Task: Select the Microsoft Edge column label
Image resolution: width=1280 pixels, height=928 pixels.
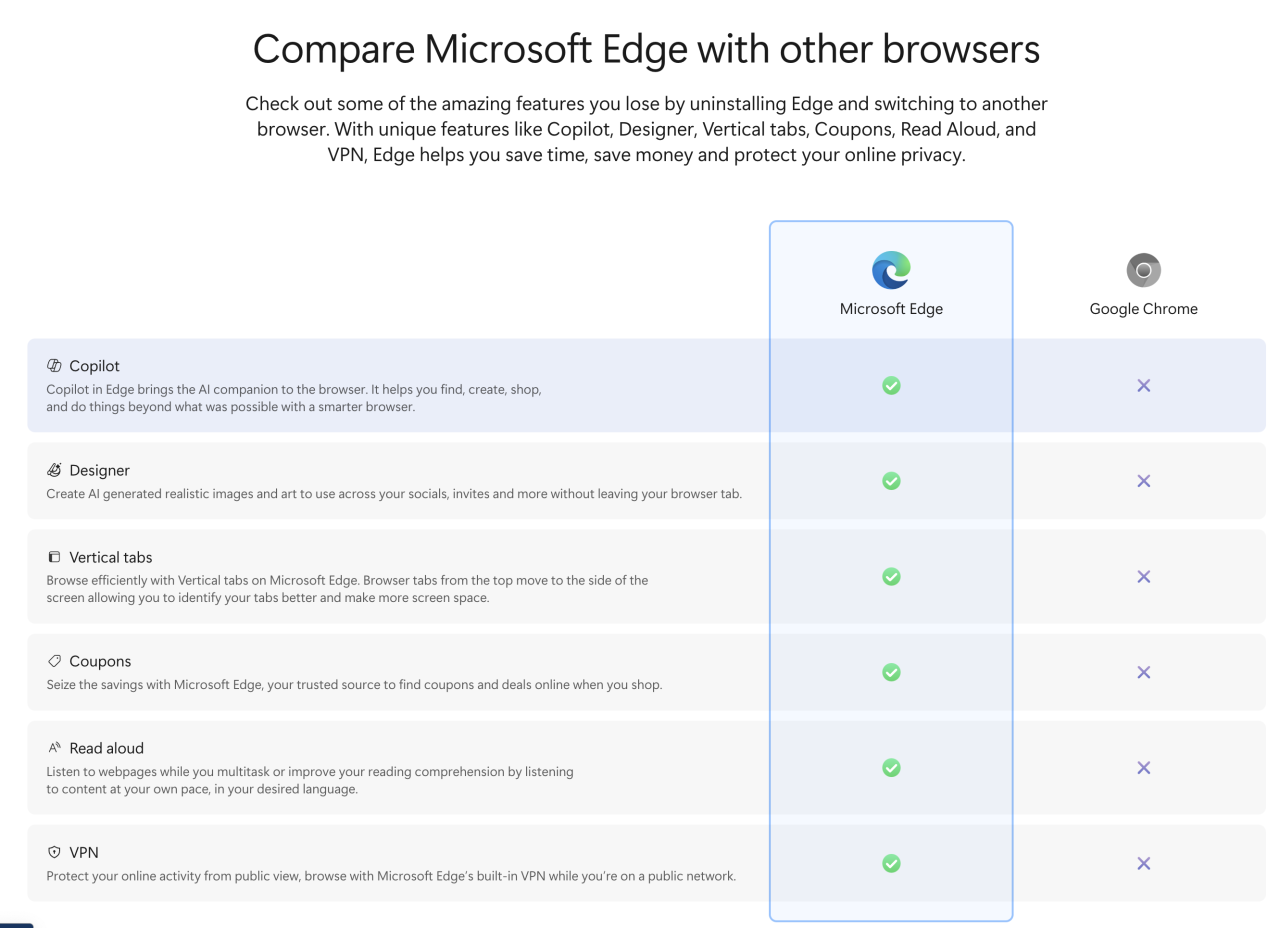Action: (891, 309)
